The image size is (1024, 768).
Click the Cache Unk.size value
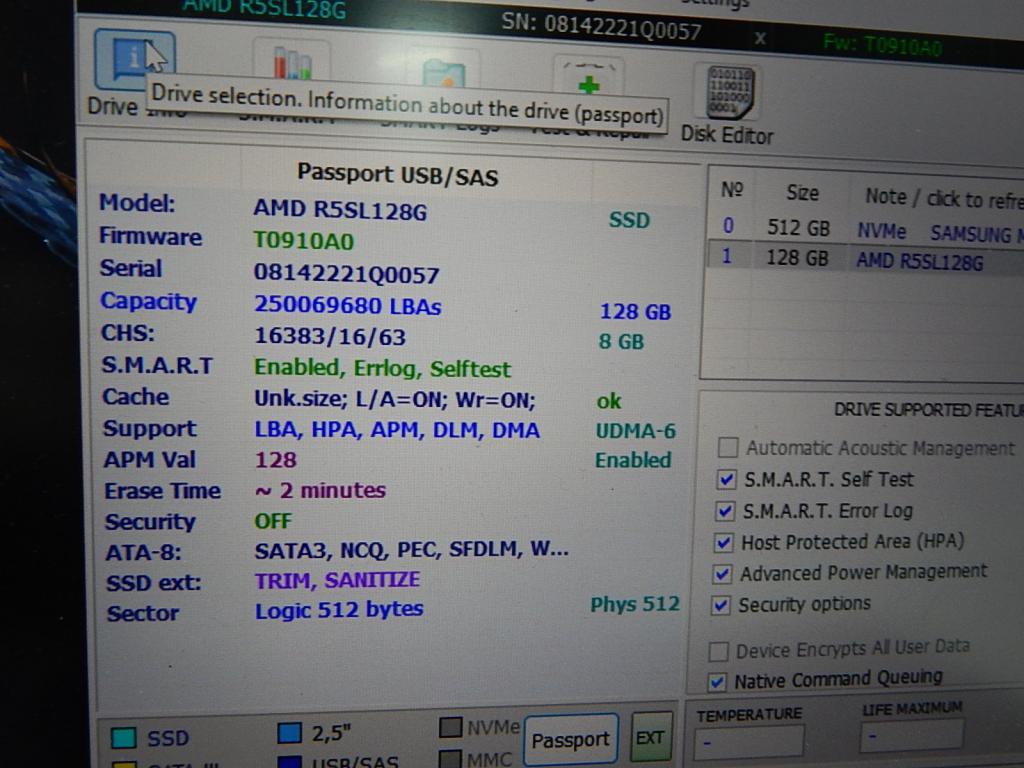tap(394, 399)
